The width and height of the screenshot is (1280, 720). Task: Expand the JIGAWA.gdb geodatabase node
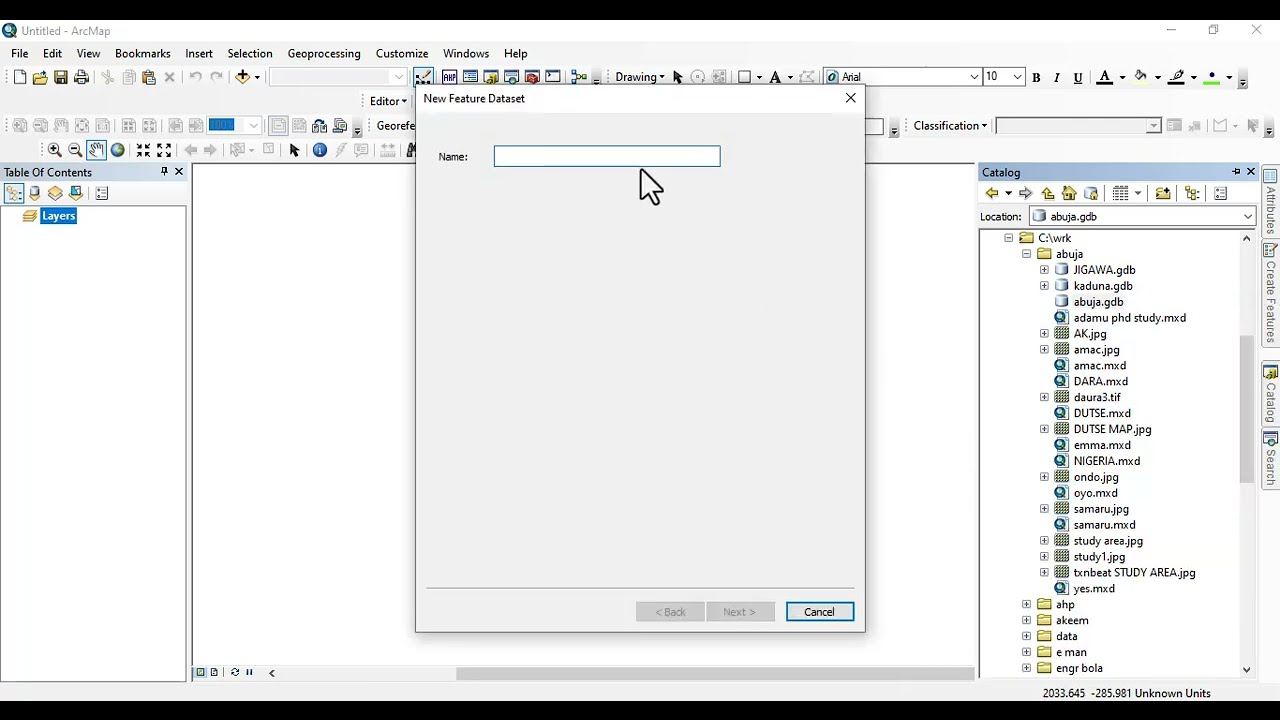click(1044, 270)
